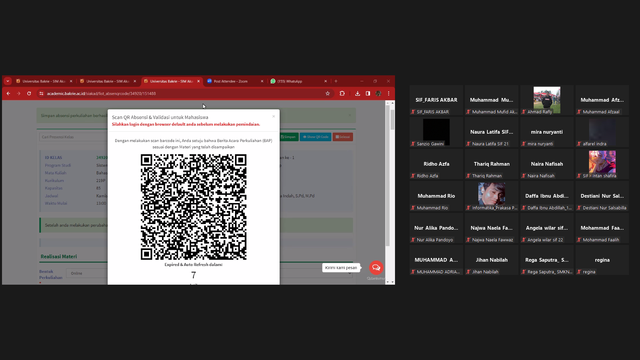Expand the tab search dropdown arrow
Screen dimensions: 640x360
8,81
